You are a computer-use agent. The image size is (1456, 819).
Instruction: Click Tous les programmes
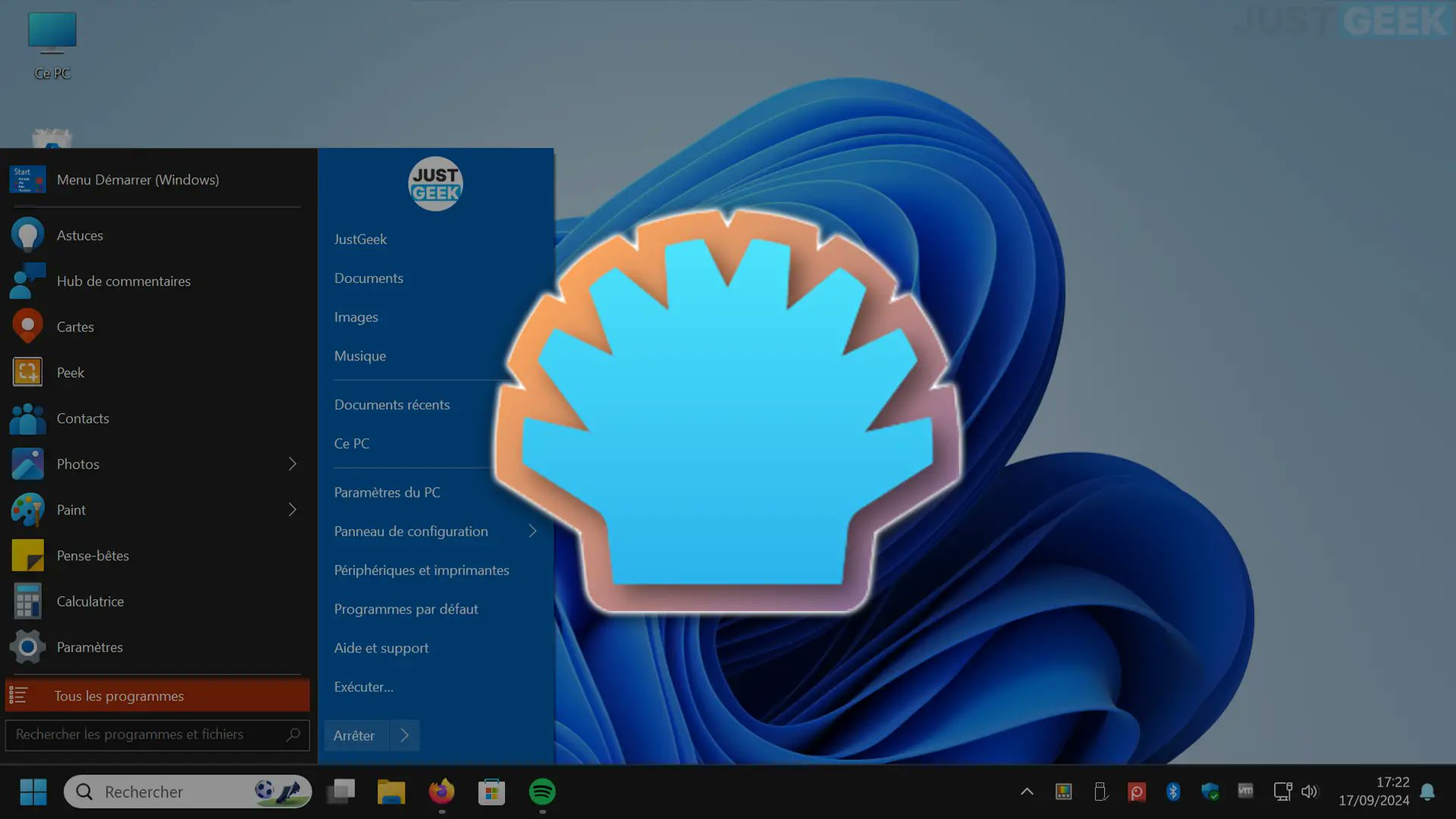[x=119, y=695]
